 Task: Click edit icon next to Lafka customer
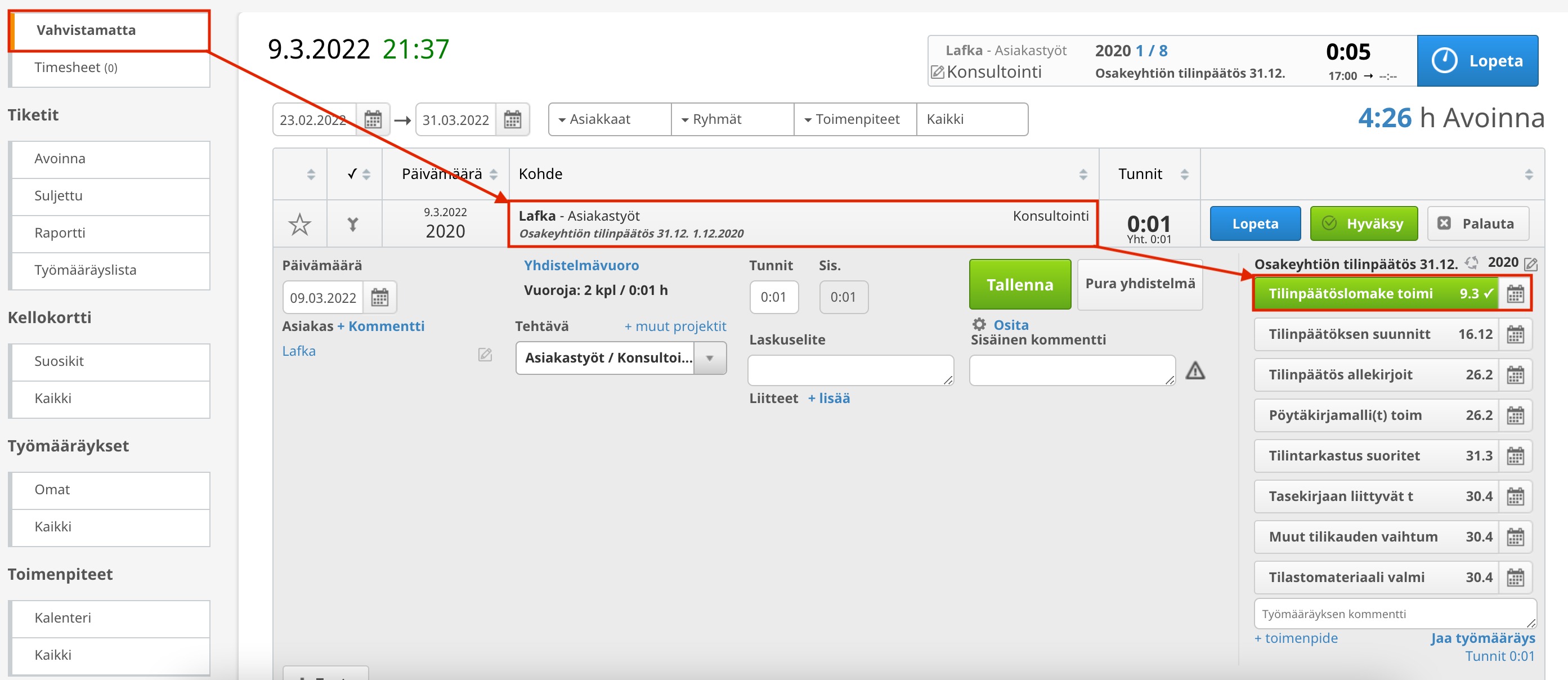point(485,354)
